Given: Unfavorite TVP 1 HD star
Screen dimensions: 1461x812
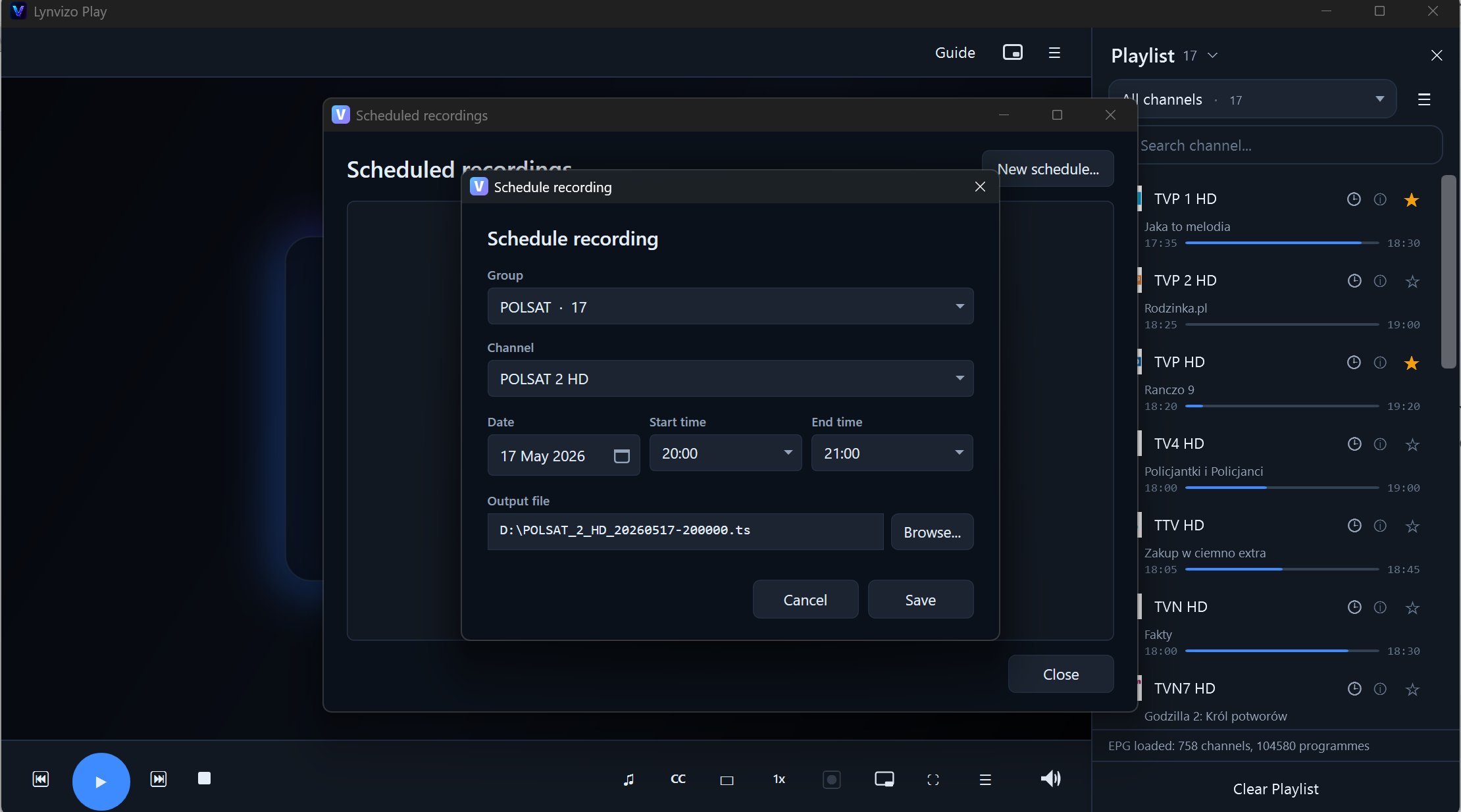Looking at the screenshot, I should click(1412, 200).
